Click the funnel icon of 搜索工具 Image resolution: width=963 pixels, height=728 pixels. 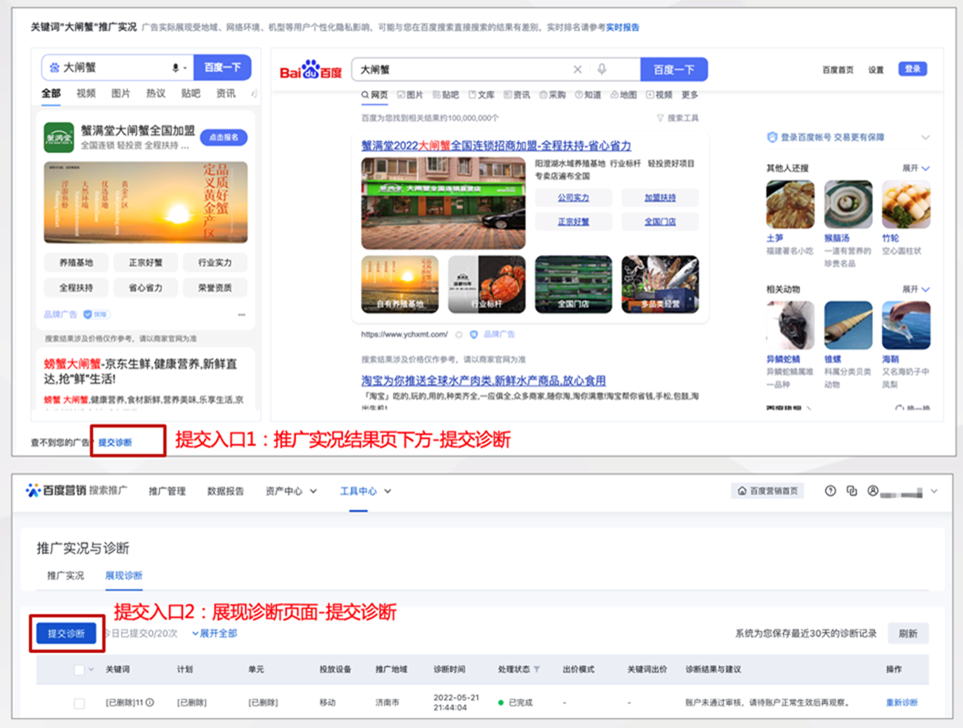coord(660,118)
